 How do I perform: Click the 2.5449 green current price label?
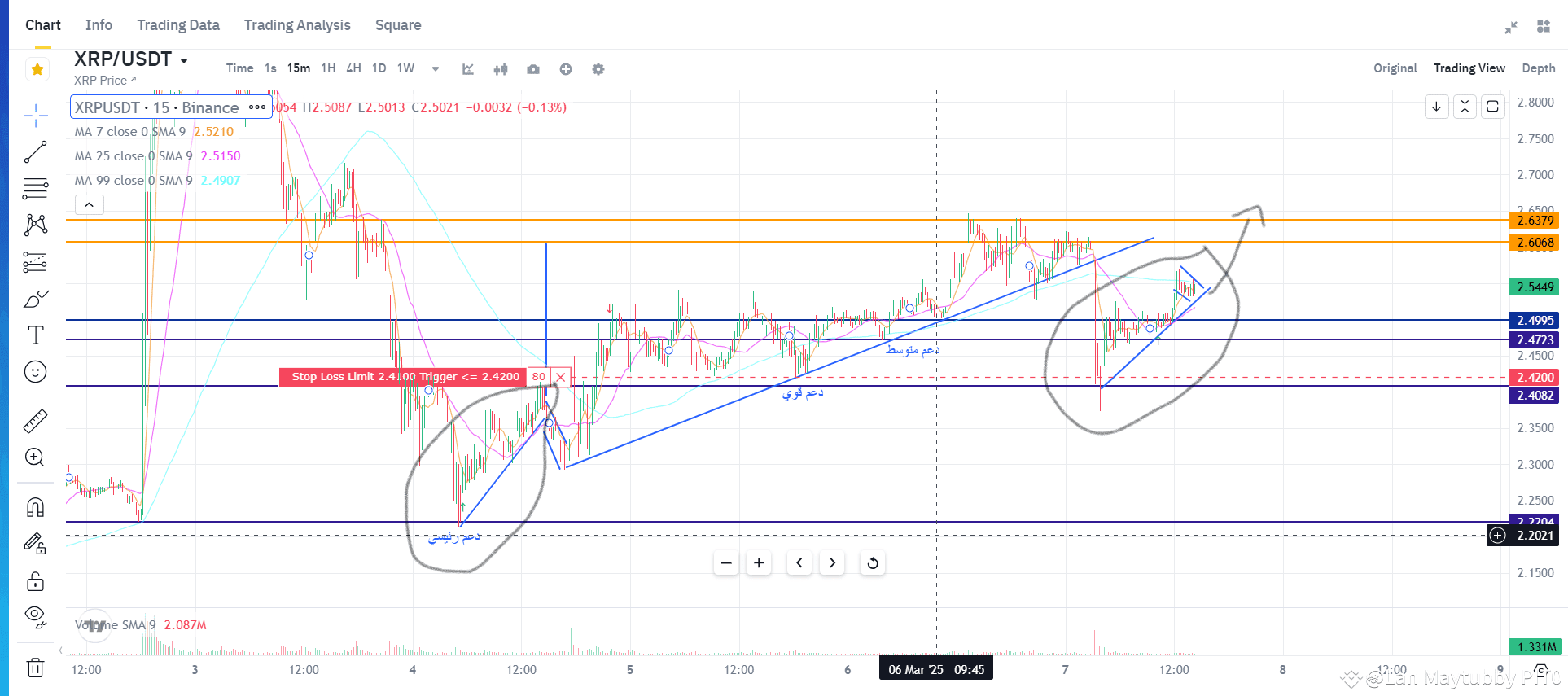1535,287
